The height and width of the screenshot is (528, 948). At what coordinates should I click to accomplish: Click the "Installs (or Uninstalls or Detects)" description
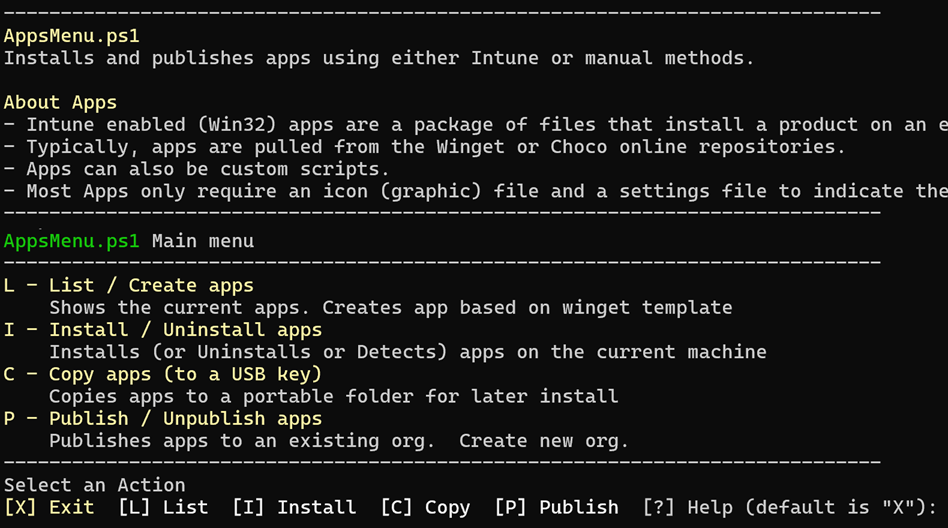(407, 352)
